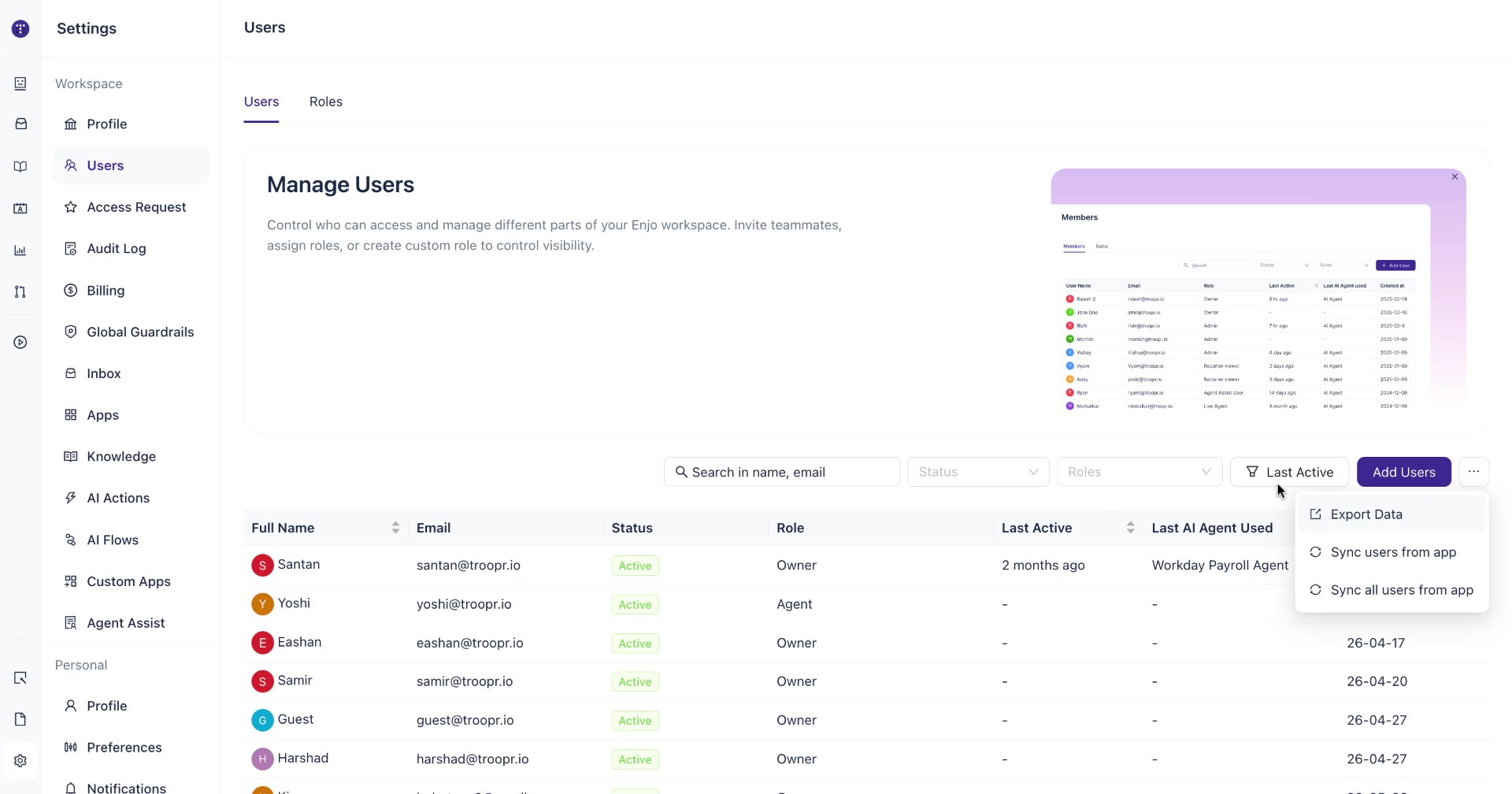The image size is (1512, 794).
Task: Open Agent Assist settings
Action: pyautogui.click(x=131, y=623)
